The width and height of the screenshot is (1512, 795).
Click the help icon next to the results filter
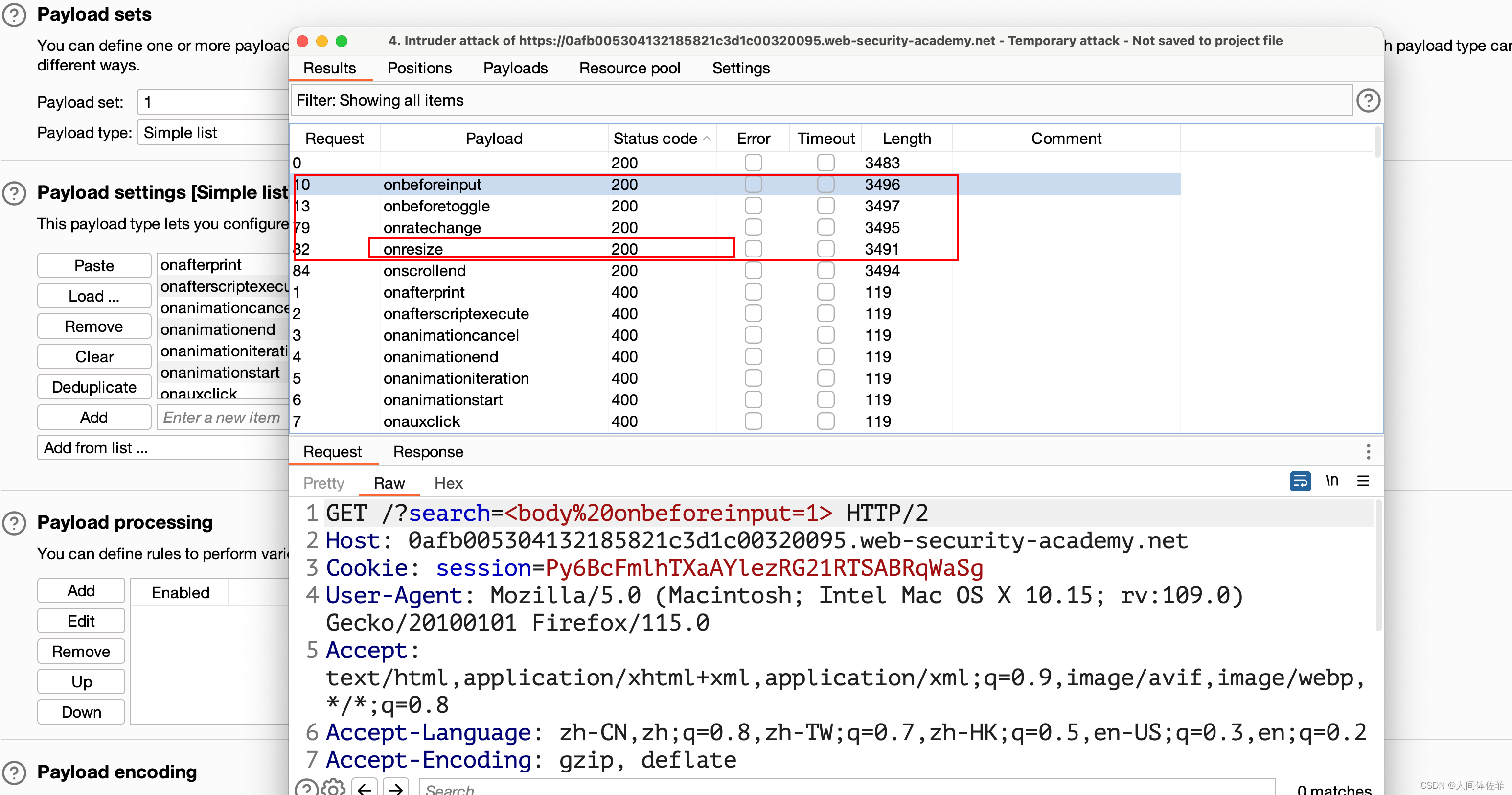tap(1368, 100)
